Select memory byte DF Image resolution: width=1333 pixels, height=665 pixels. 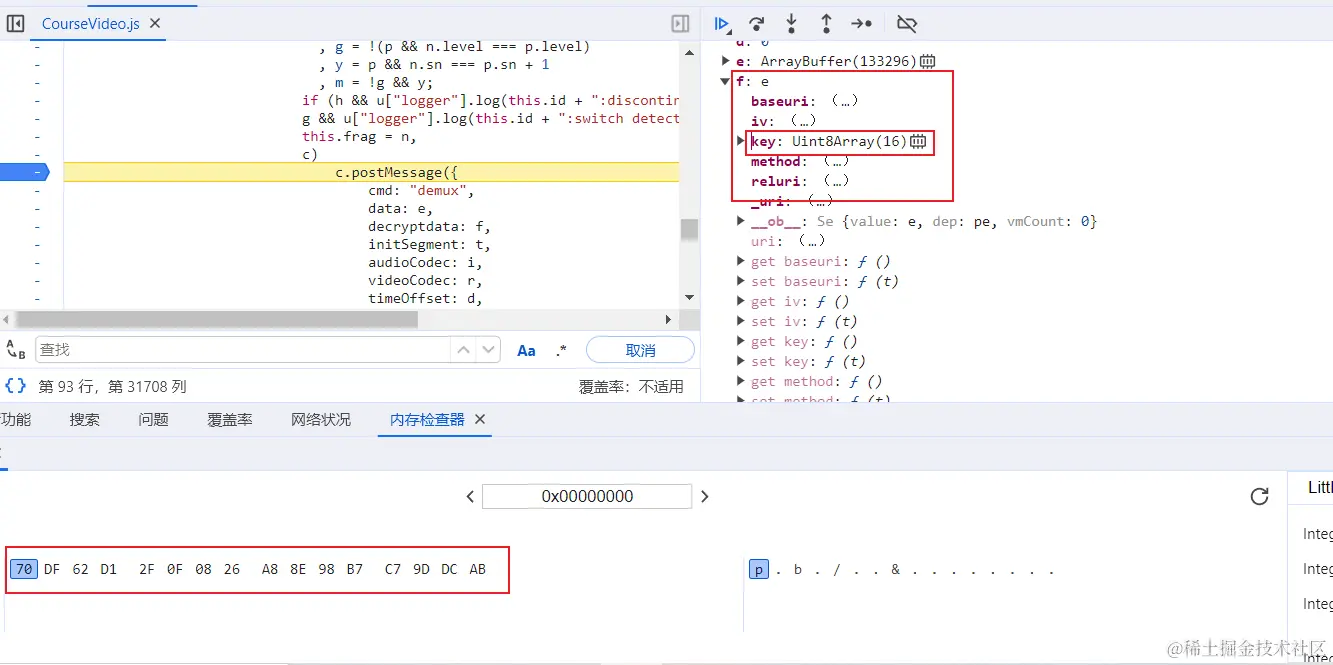[52, 569]
